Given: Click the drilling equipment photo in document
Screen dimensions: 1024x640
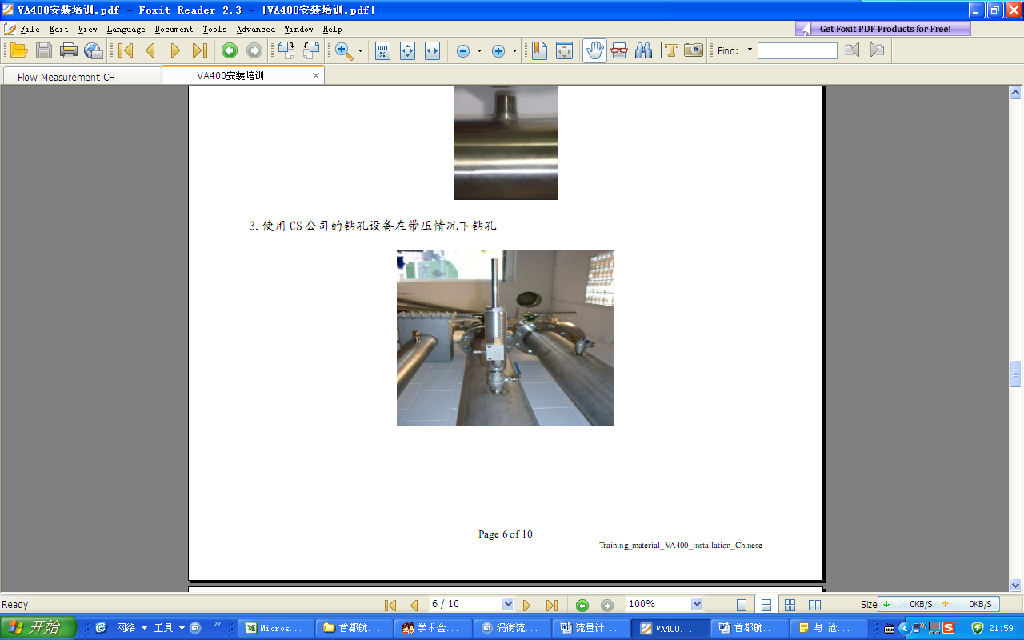Looking at the screenshot, I should point(505,338).
